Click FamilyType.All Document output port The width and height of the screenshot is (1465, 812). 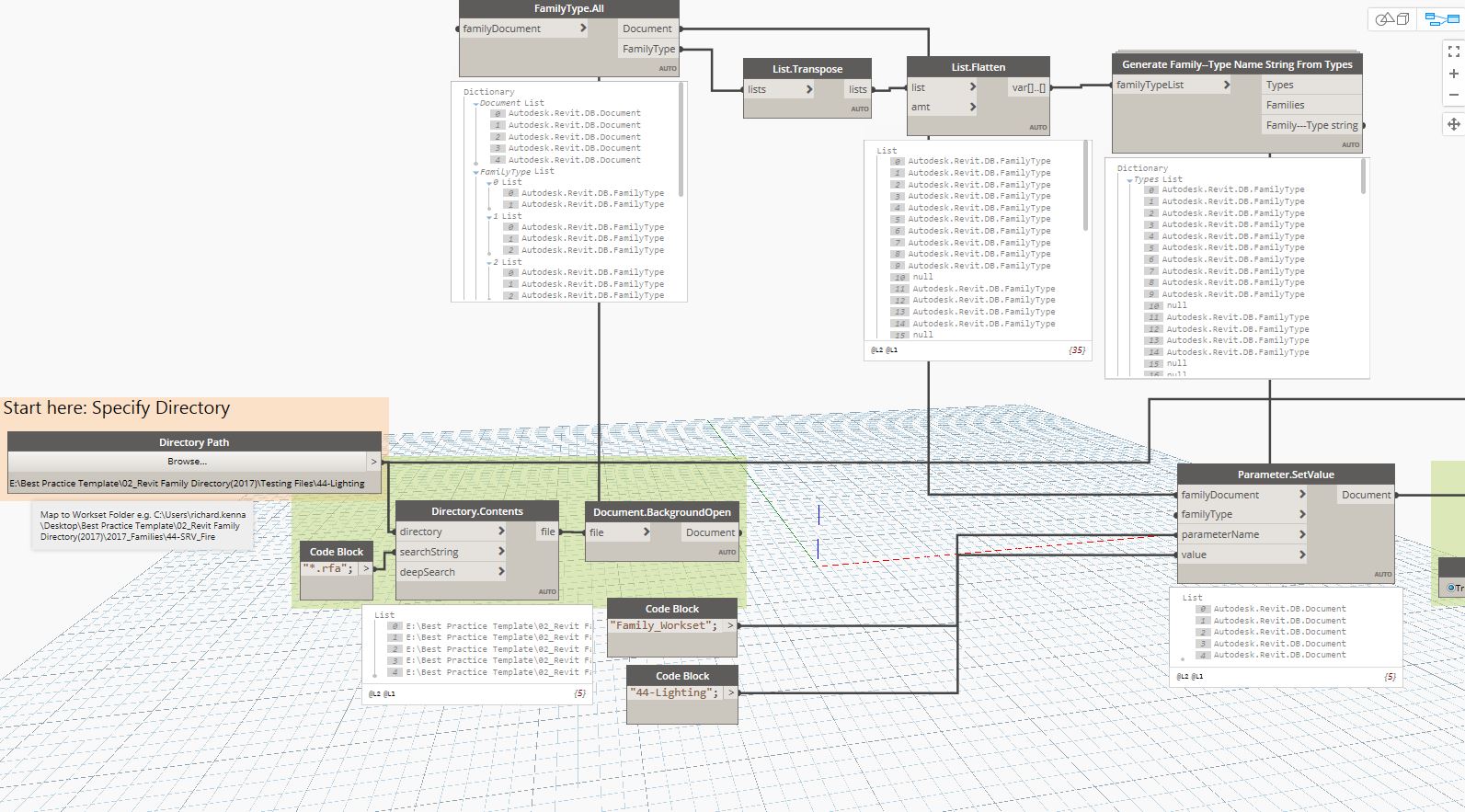pos(648,29)
